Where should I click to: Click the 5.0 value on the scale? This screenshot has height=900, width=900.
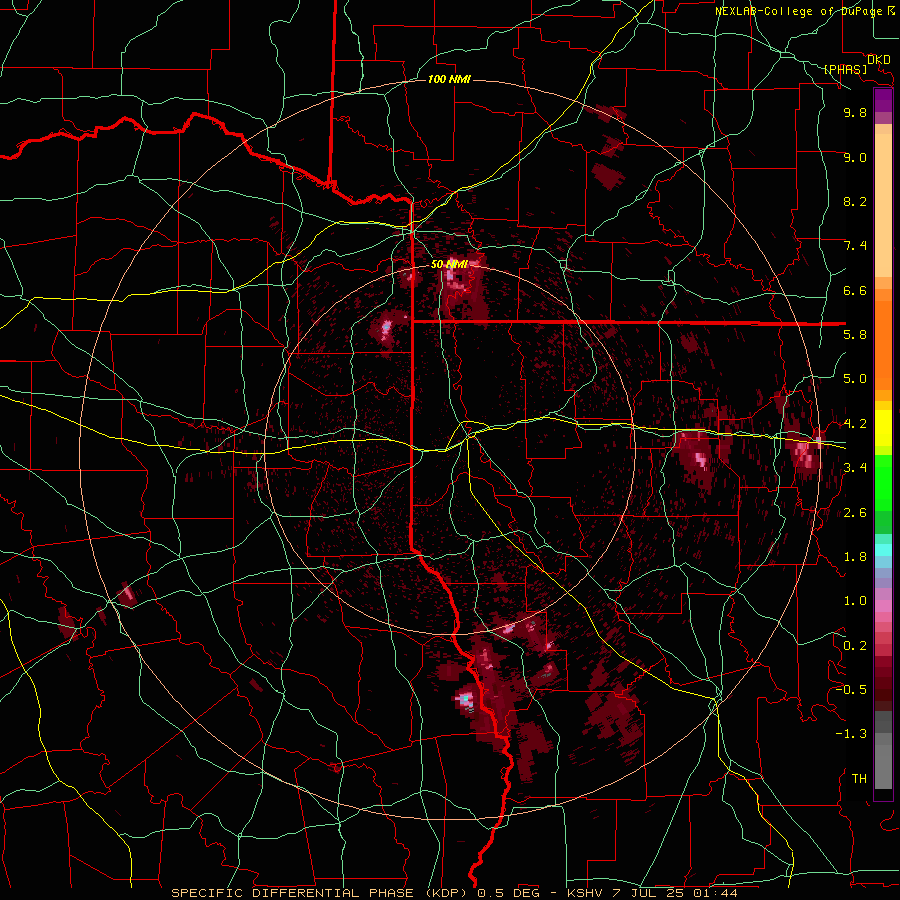click(x=855, y=379)
